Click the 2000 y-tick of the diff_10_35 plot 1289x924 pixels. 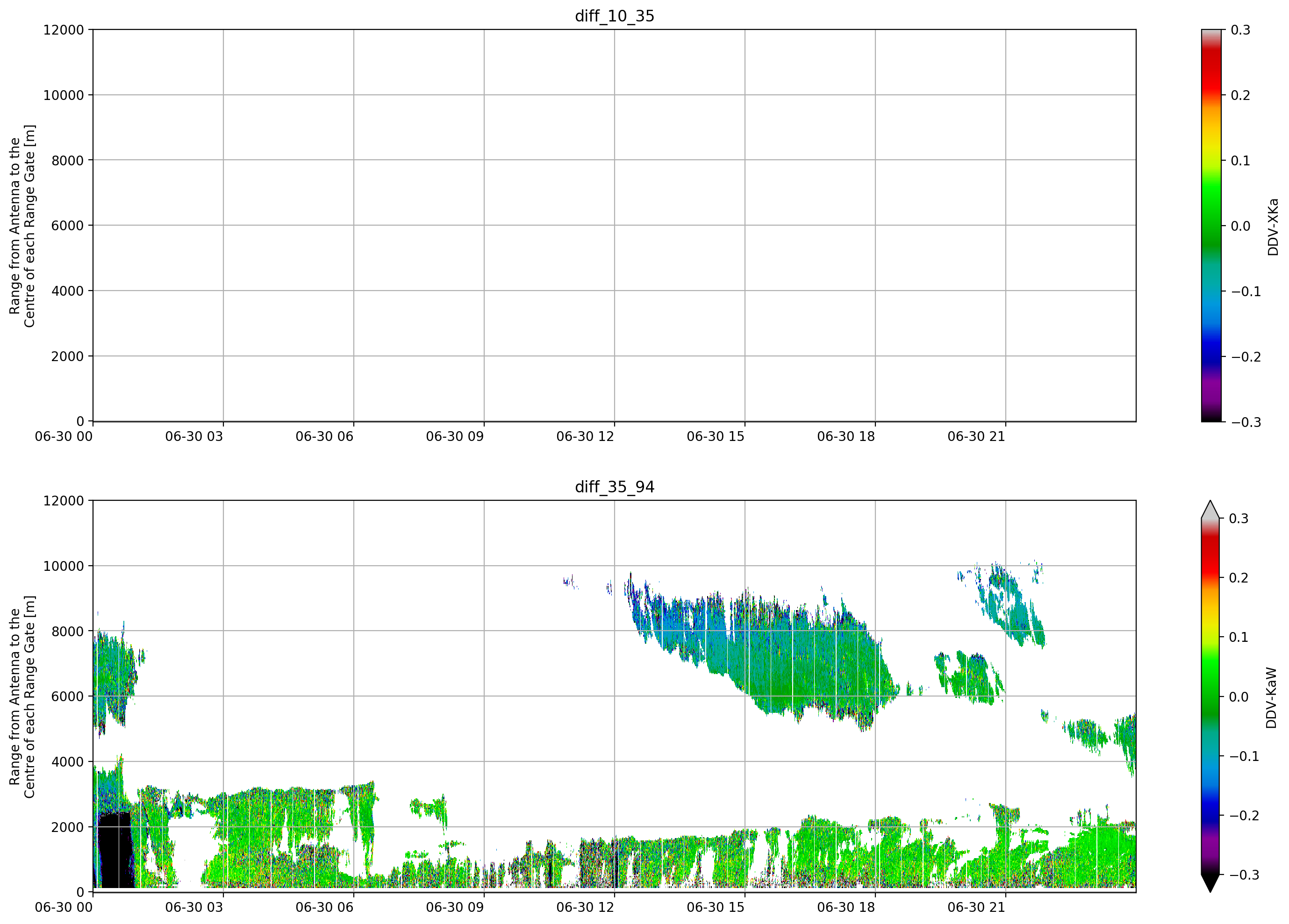(x=68, y=356)
